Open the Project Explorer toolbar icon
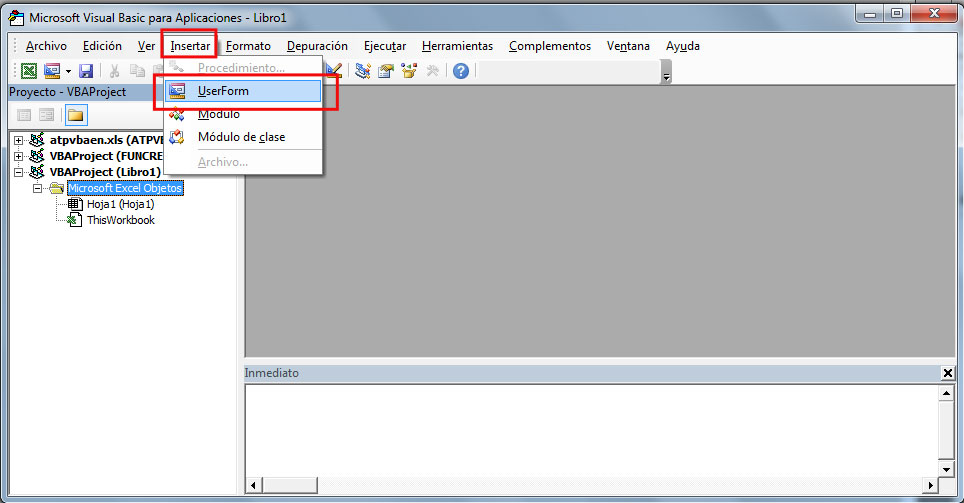 (x=363, y=71)
